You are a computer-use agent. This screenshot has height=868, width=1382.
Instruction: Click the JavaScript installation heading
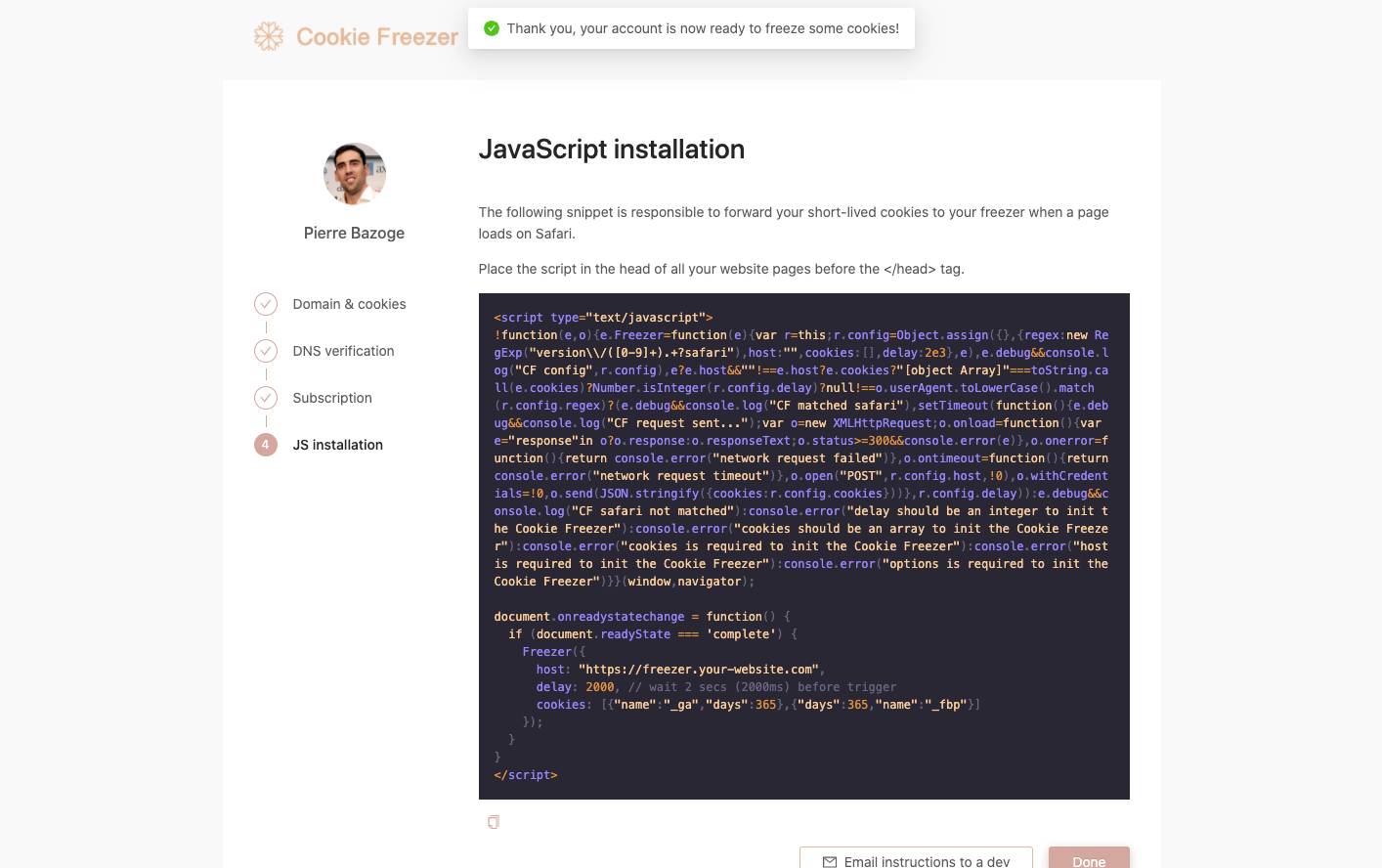pyautogui.click(x=612, y=149)
